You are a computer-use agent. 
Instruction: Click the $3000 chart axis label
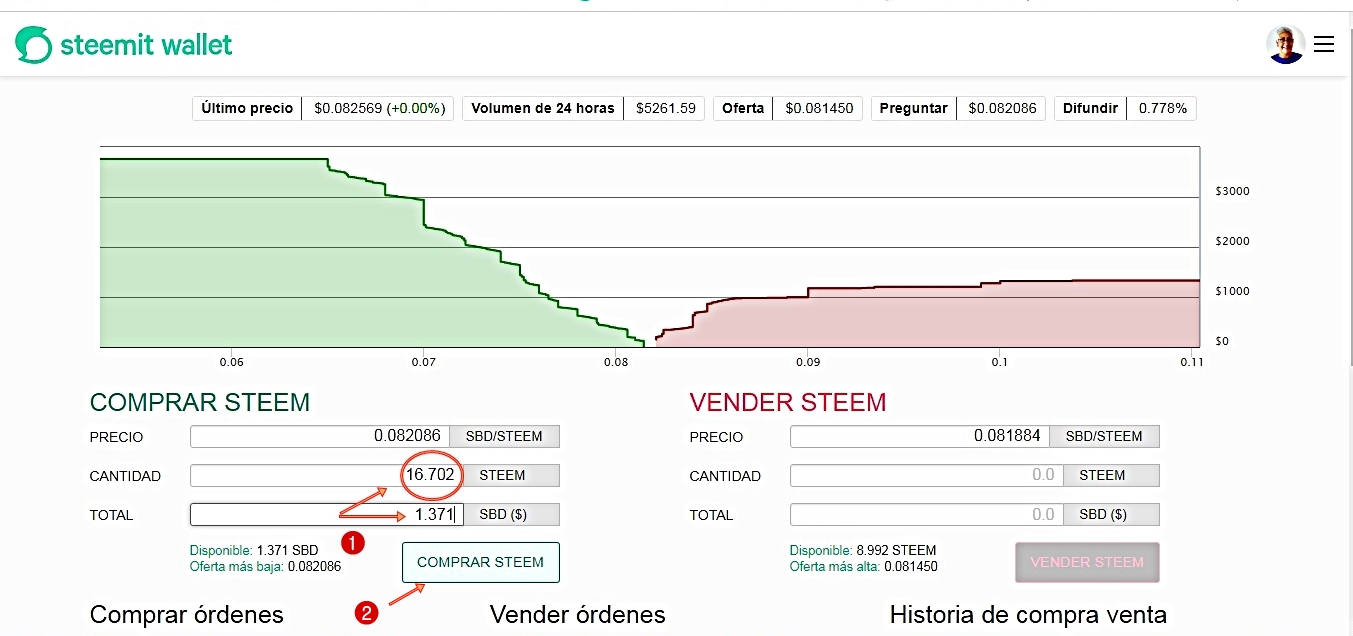[1232, 191]
